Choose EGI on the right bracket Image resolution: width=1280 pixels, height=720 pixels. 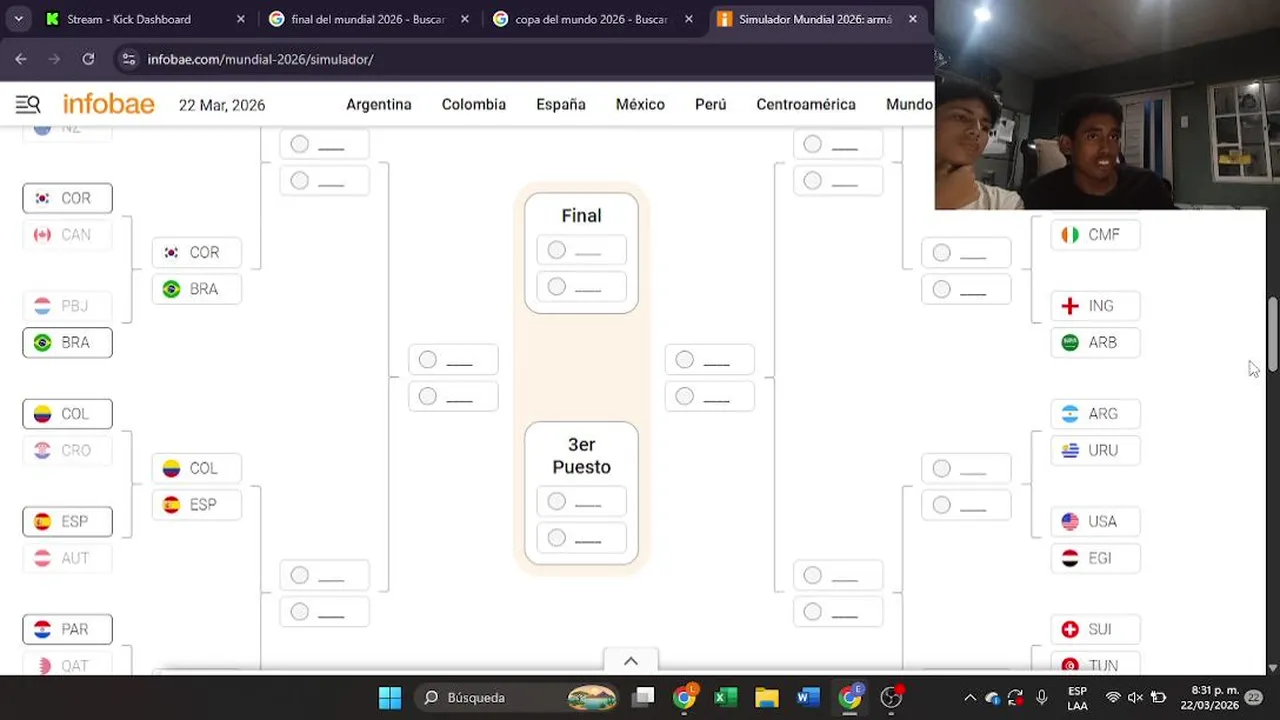[1096, 558]
